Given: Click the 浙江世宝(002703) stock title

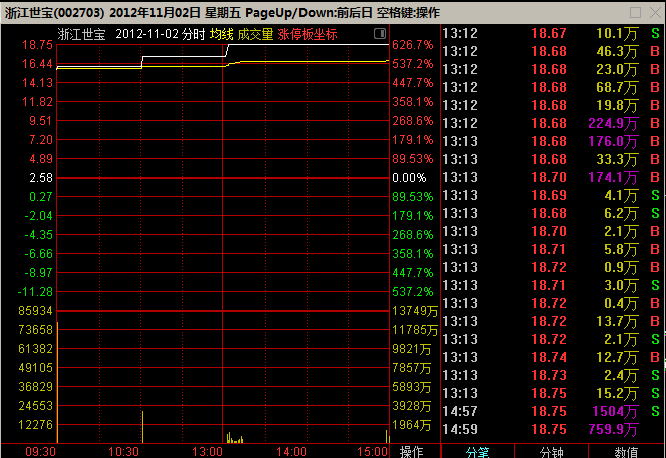Looking at the screenshot, I should [x=52, y=14].
